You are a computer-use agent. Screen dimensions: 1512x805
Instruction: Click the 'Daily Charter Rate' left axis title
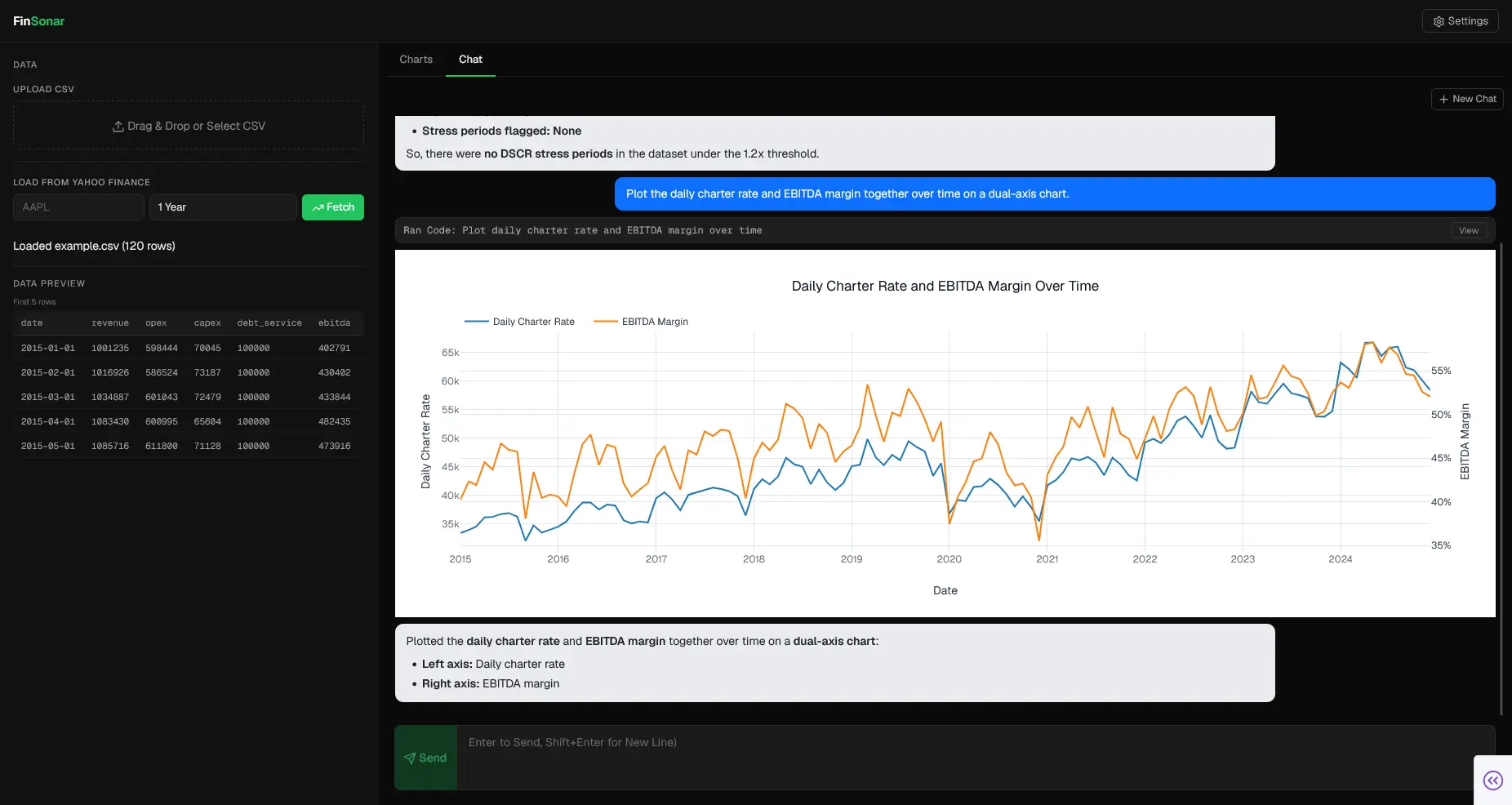[x=425, y=442]
